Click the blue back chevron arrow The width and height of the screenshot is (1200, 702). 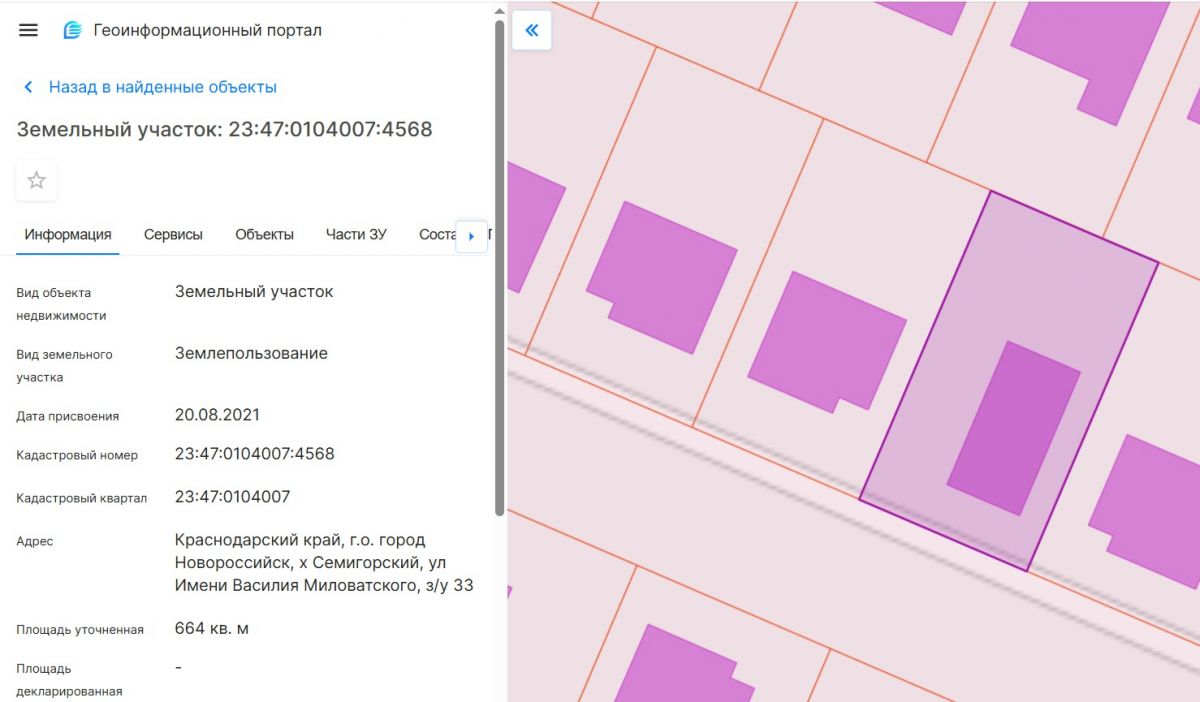(28, 88)
